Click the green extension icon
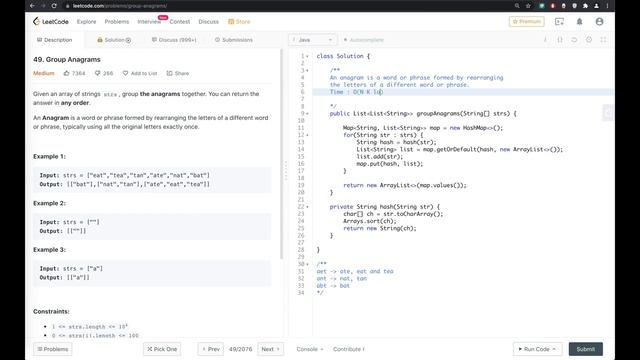 542,6
